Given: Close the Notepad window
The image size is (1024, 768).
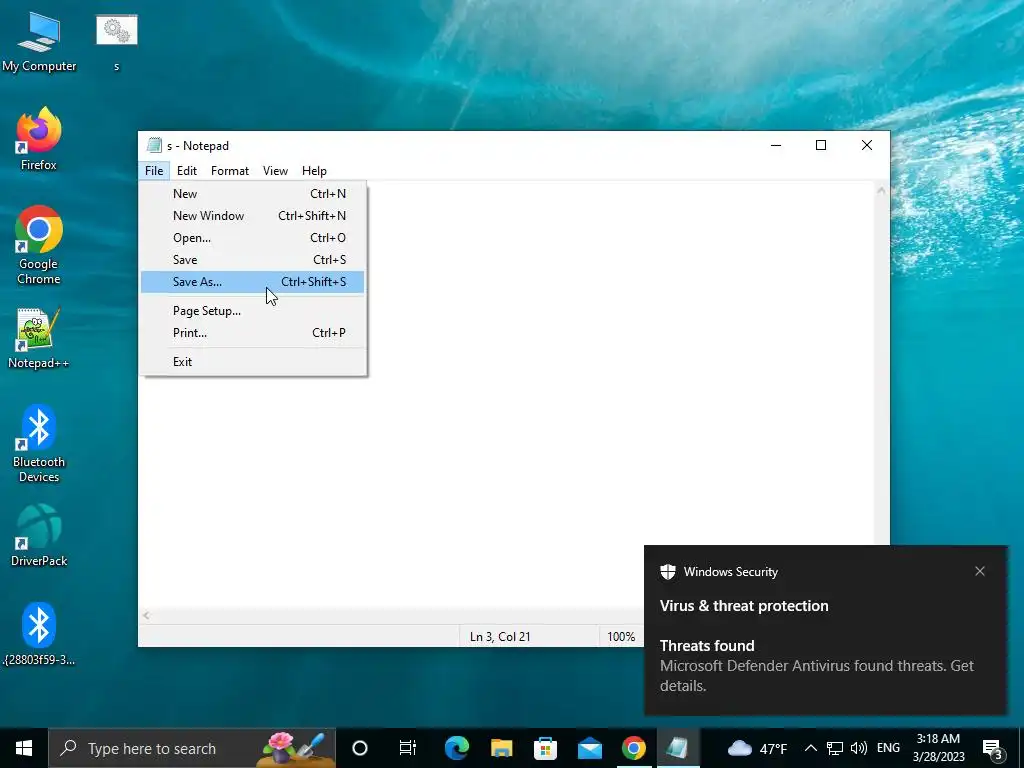Looking at the screenshot, I should 867,145.
